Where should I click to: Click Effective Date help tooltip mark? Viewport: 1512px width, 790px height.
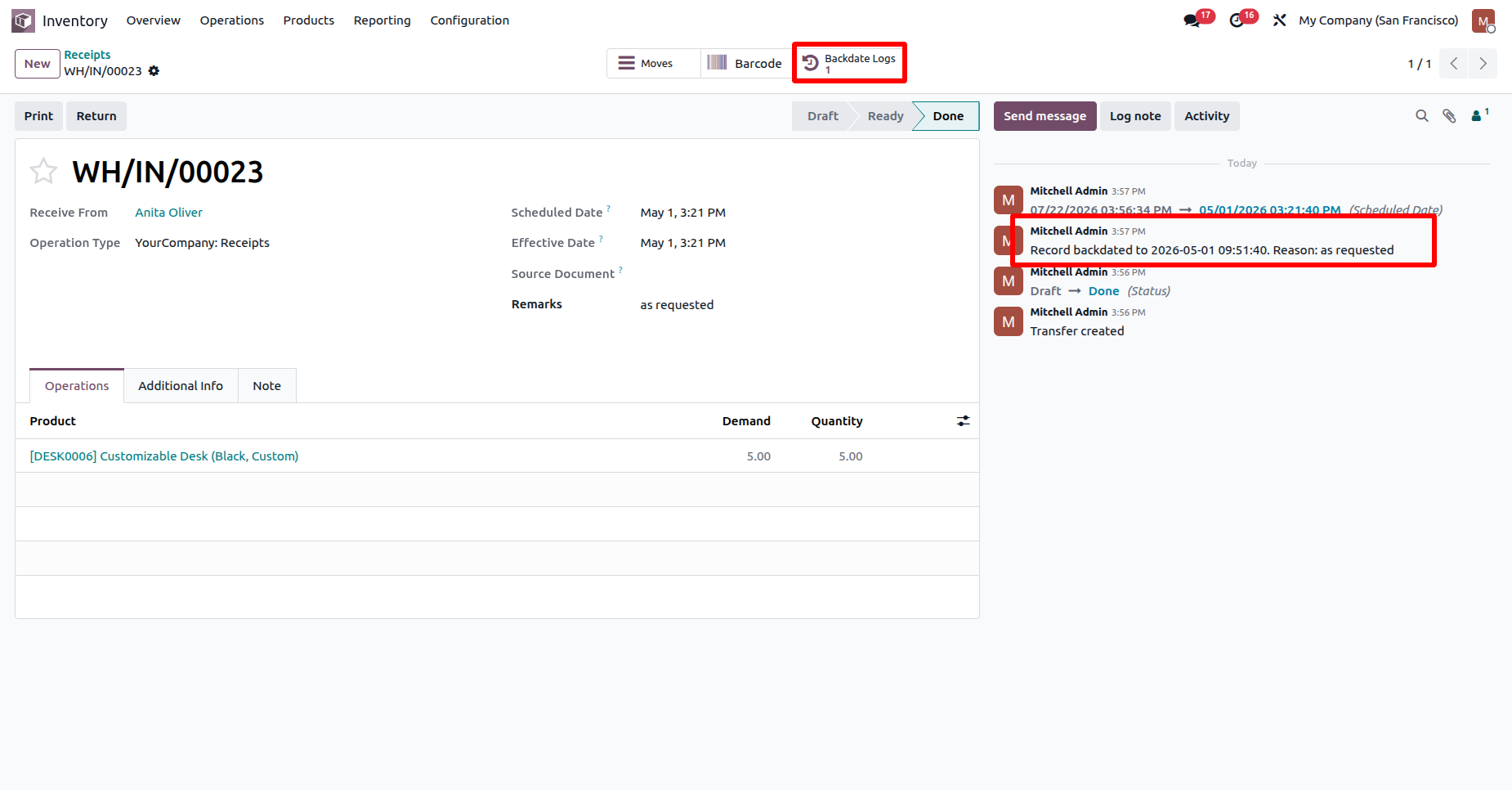(x=601, y=239)
